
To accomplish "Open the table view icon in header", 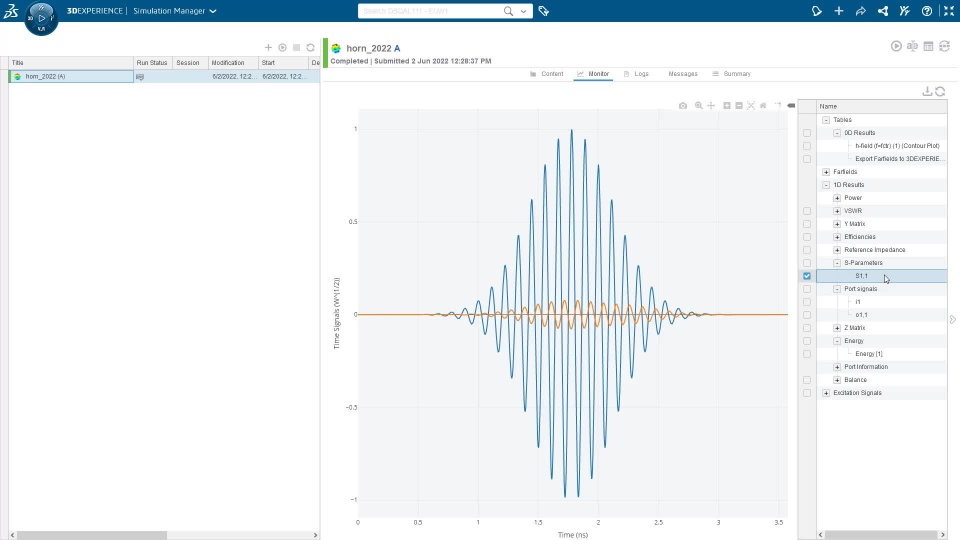I will click(x=928, y=46).
